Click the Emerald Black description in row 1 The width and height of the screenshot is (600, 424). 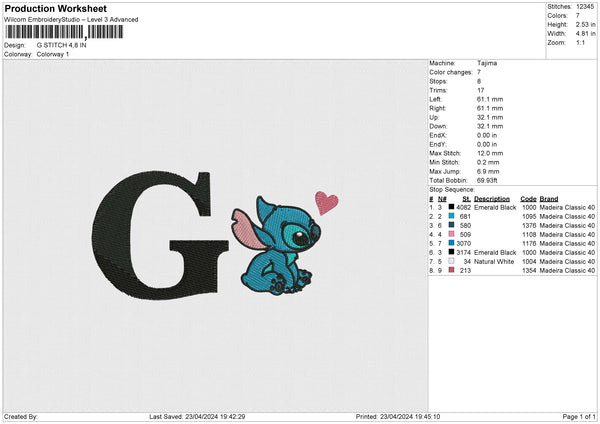click(x=495, y=207)
